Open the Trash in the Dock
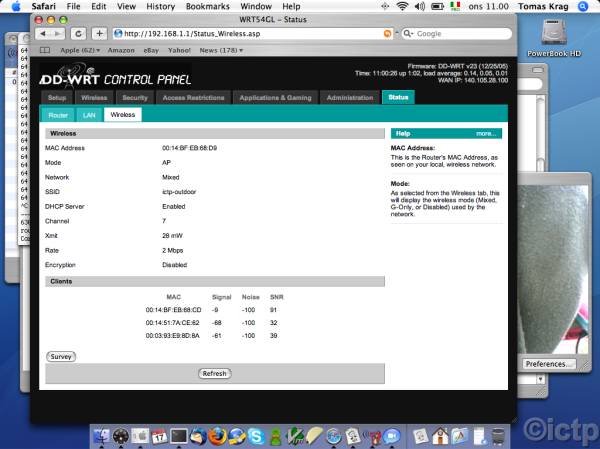600x449 pixels. coord(498,436)
